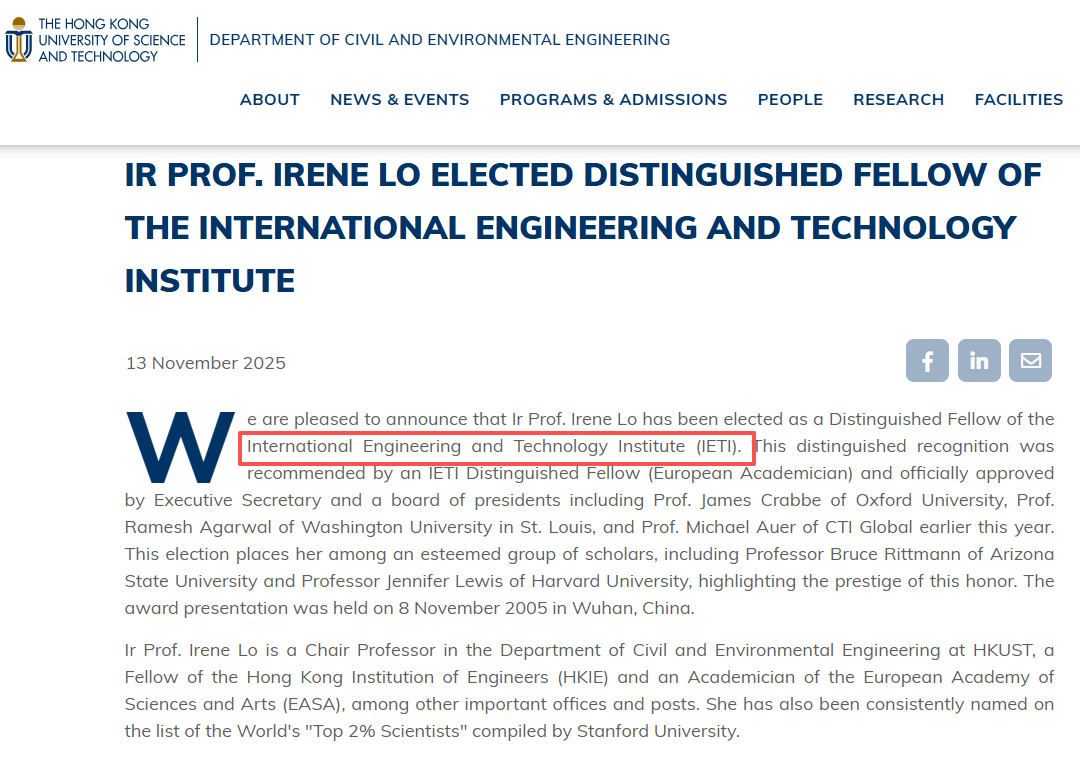Image resolution: width=1080 pixels, height=759 pixels.
Task: Go to the FACILITIES section
Action: tap(1018, 100)
